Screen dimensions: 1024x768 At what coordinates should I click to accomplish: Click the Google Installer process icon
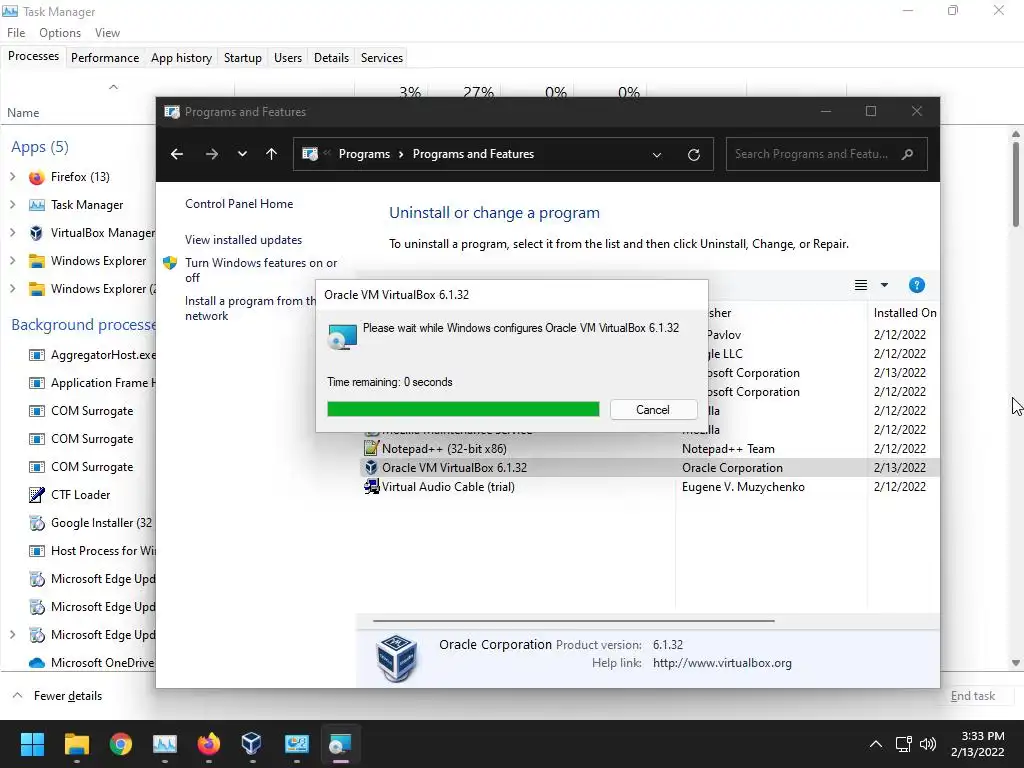coord(37,523)
